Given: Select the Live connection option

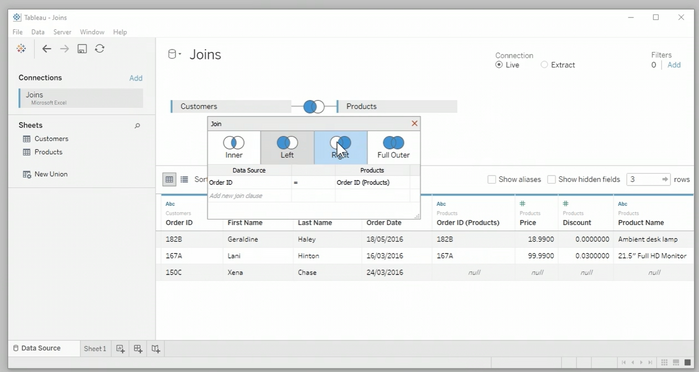Looking at the screenshot, I should tap(499, 65).
